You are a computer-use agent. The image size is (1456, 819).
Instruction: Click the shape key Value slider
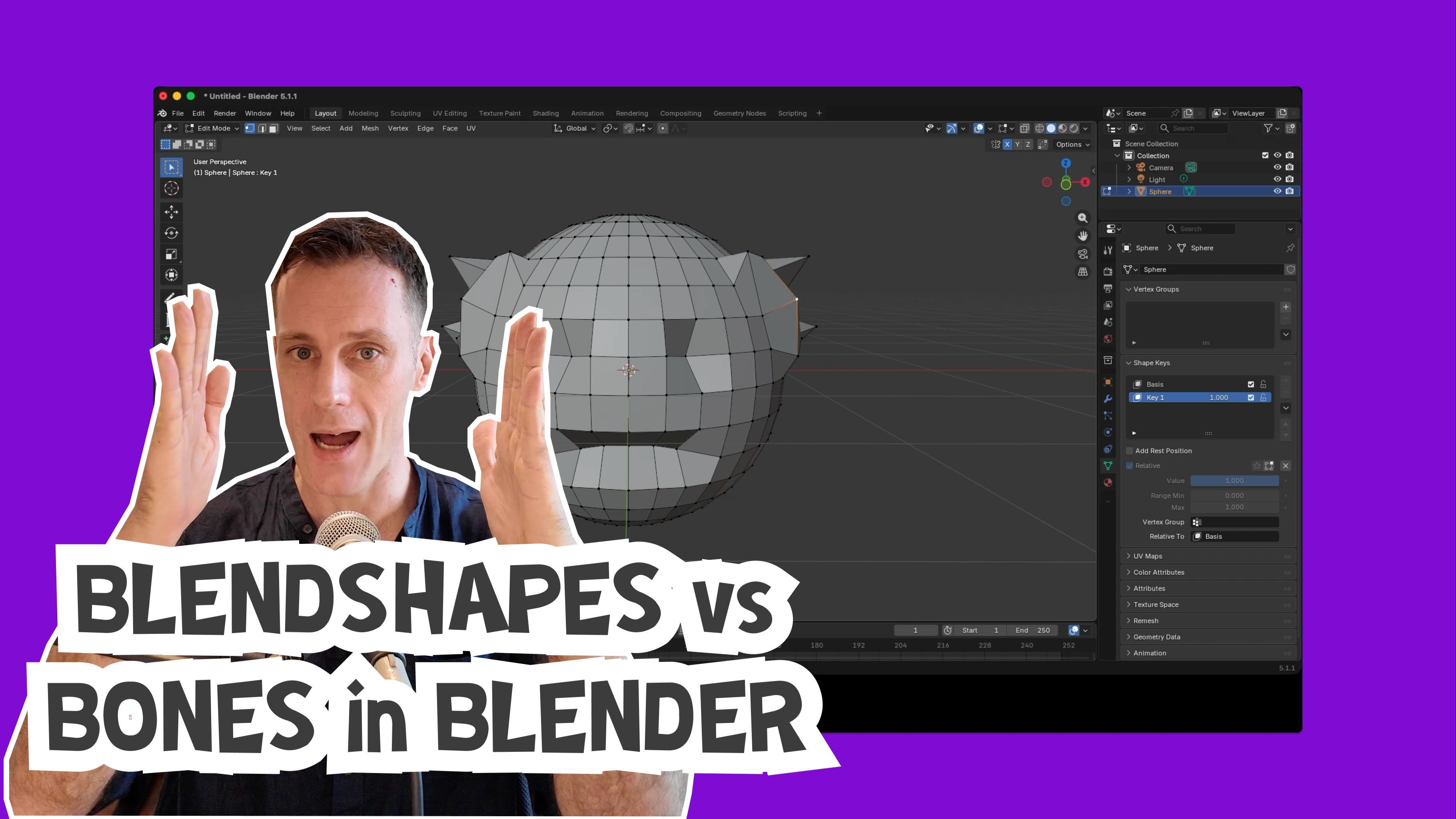pos(1234,481)
